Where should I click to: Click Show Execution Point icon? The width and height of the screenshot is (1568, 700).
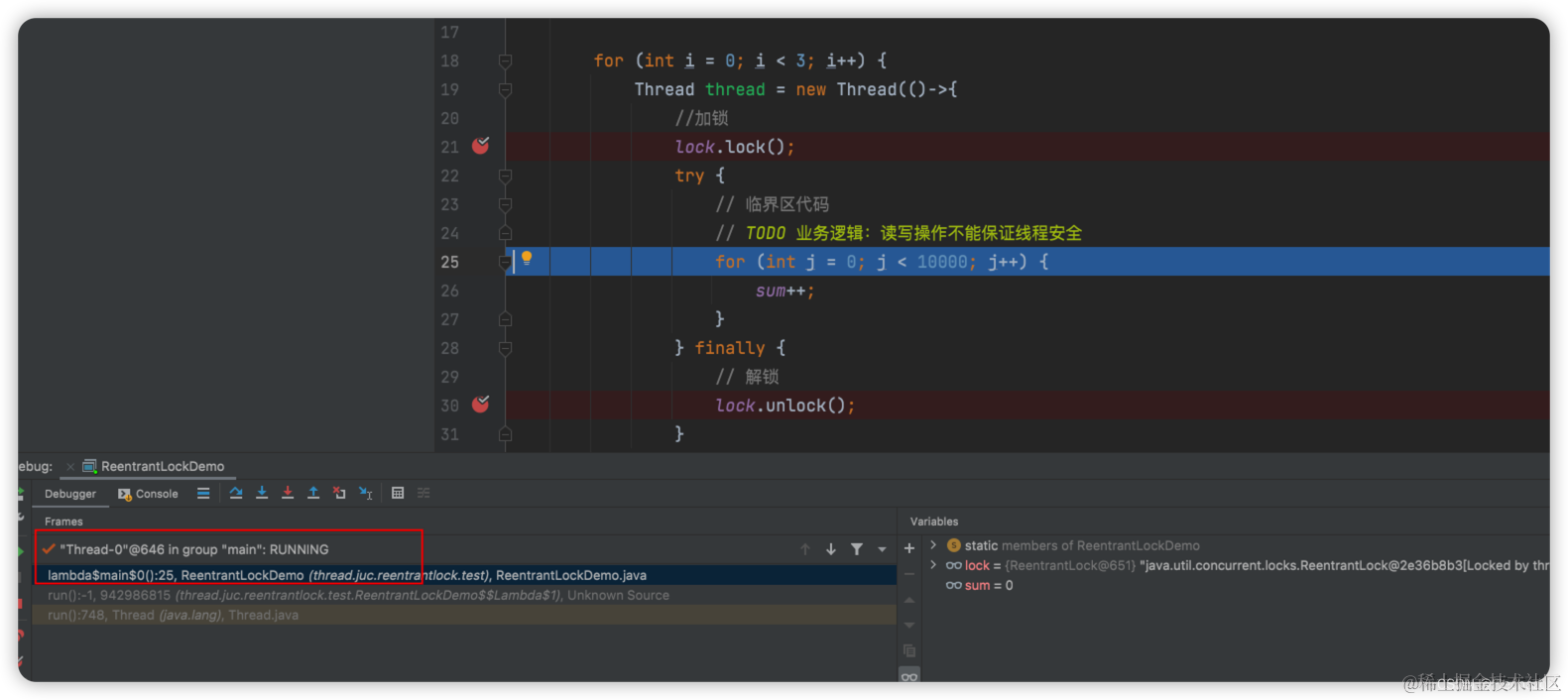tap(203, 493)
